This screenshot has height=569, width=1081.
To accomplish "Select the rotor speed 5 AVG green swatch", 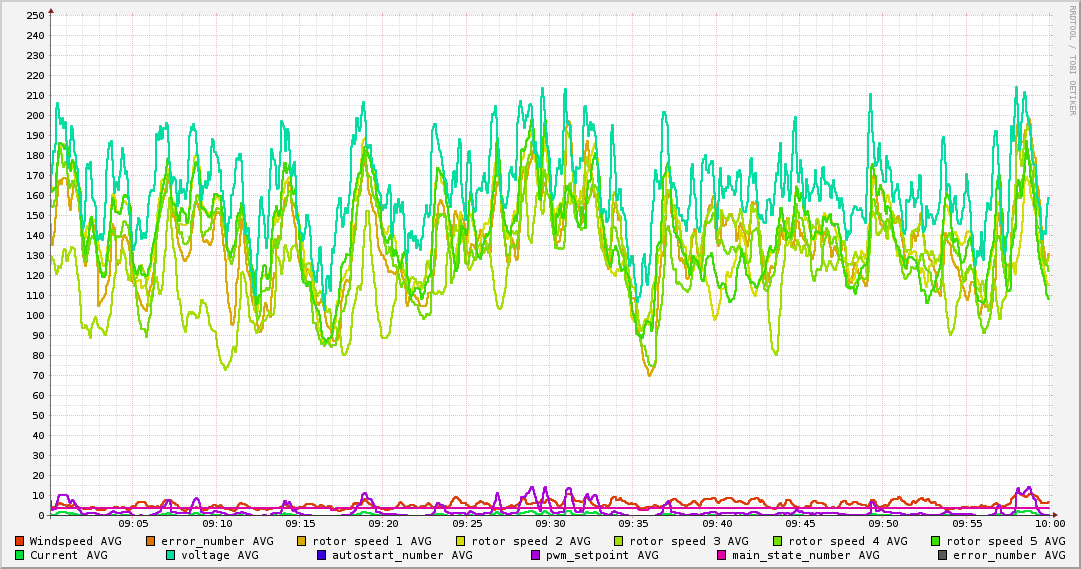I will [x=935, y=541].
